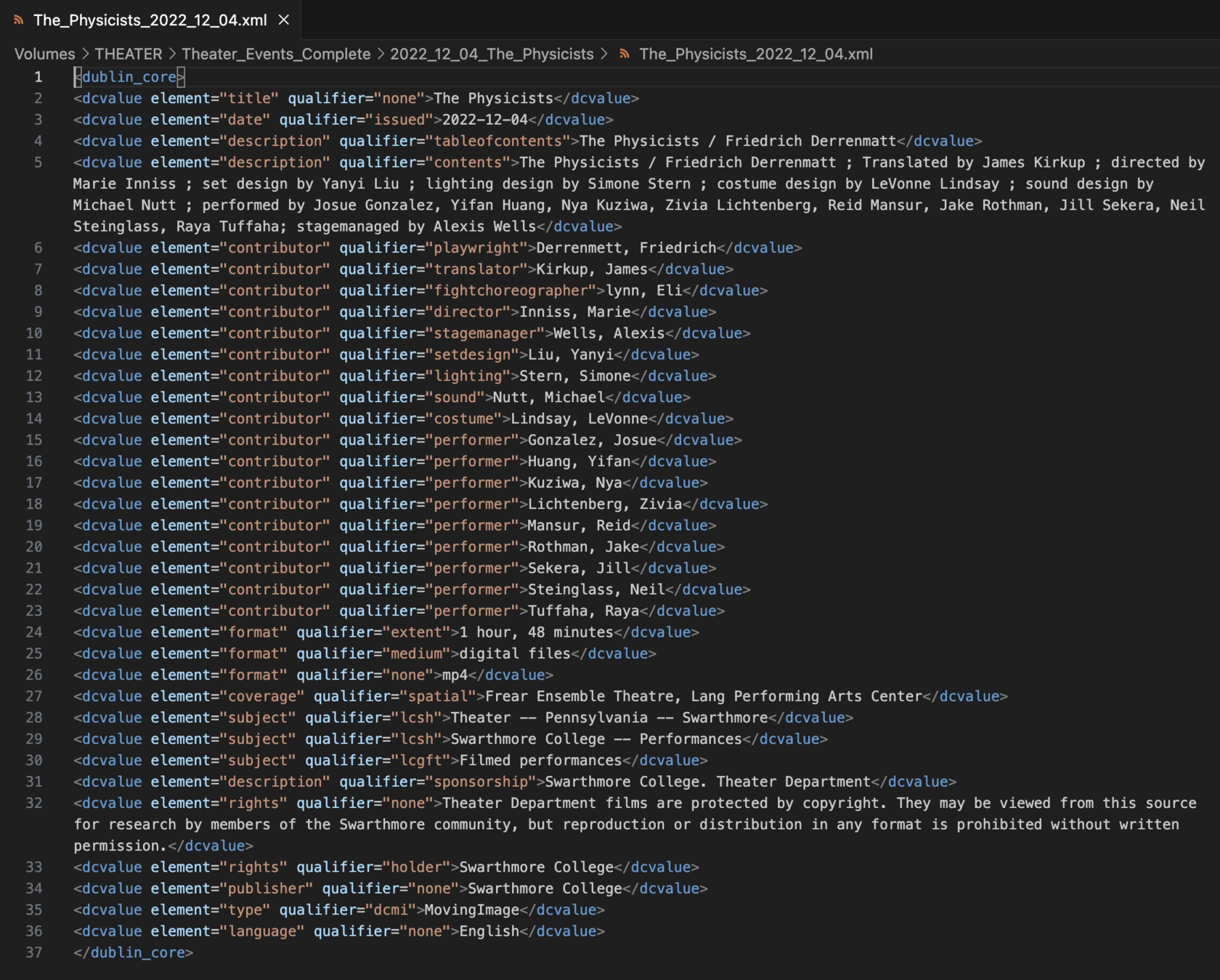Click publisher 'Swarthmore College' on line 34
The width and height of the screenshot is (1220, 980).
tap(545, 889)
